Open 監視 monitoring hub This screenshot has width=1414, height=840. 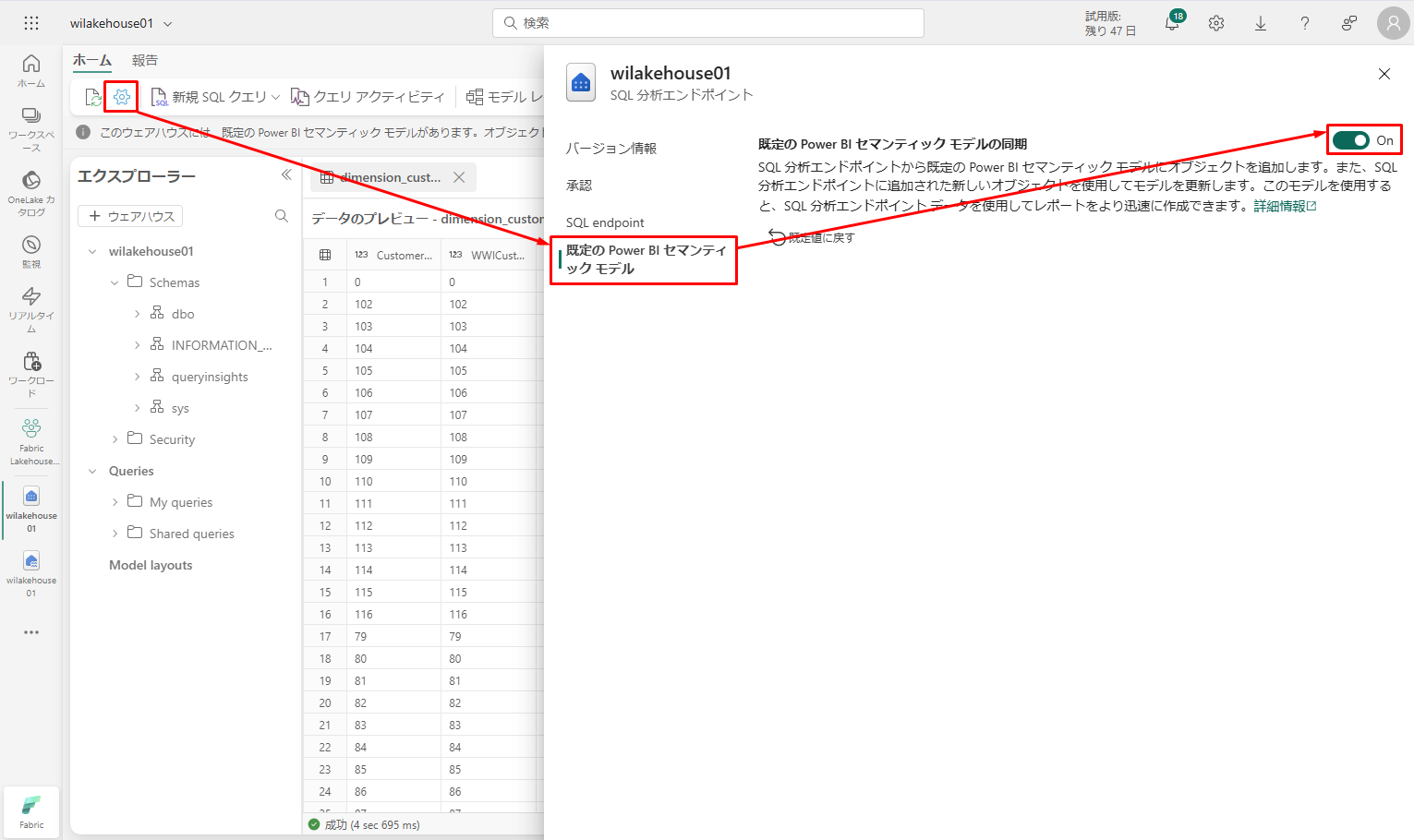[x=31, y=251]
